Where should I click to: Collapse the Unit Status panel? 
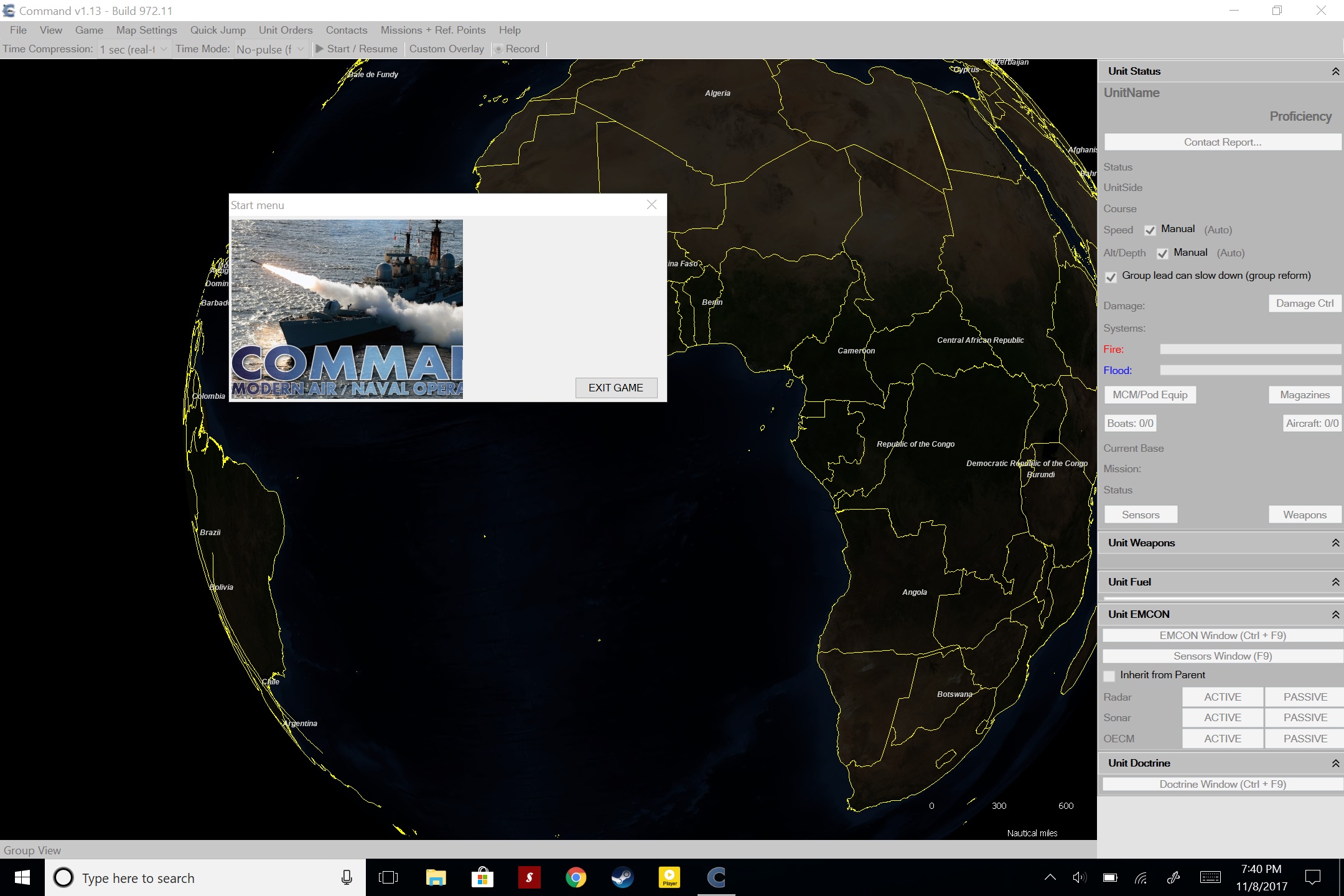[1335, 71]
